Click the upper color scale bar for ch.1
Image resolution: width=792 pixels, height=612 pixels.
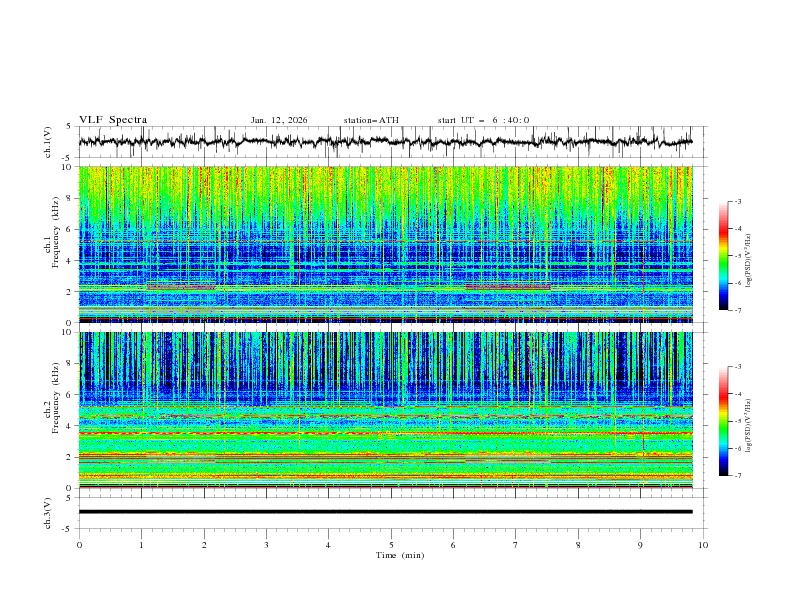pyautogui.click(x=723, y=255)
